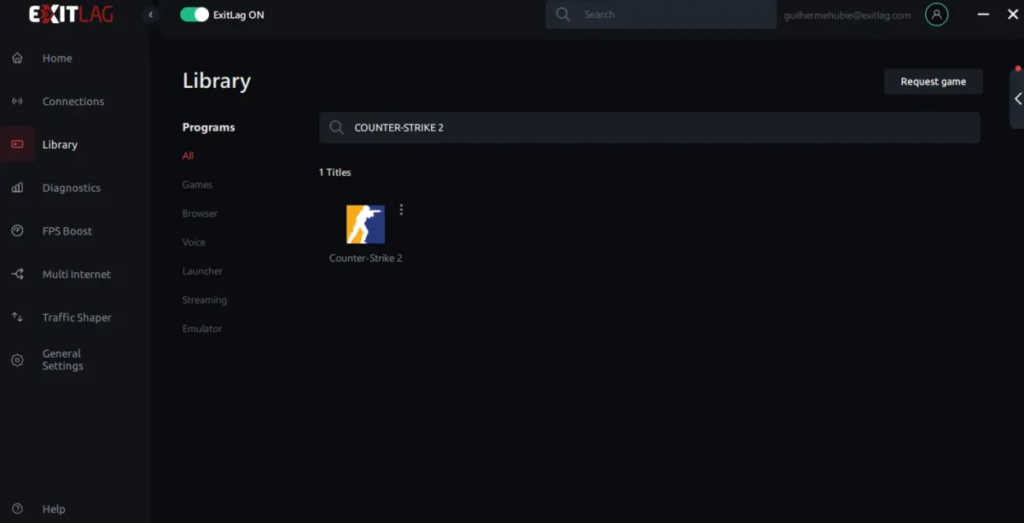This screenshot has height=523, width=1024.
Task: Toggle the ExitLag ON switch
Action: (194, 15)
